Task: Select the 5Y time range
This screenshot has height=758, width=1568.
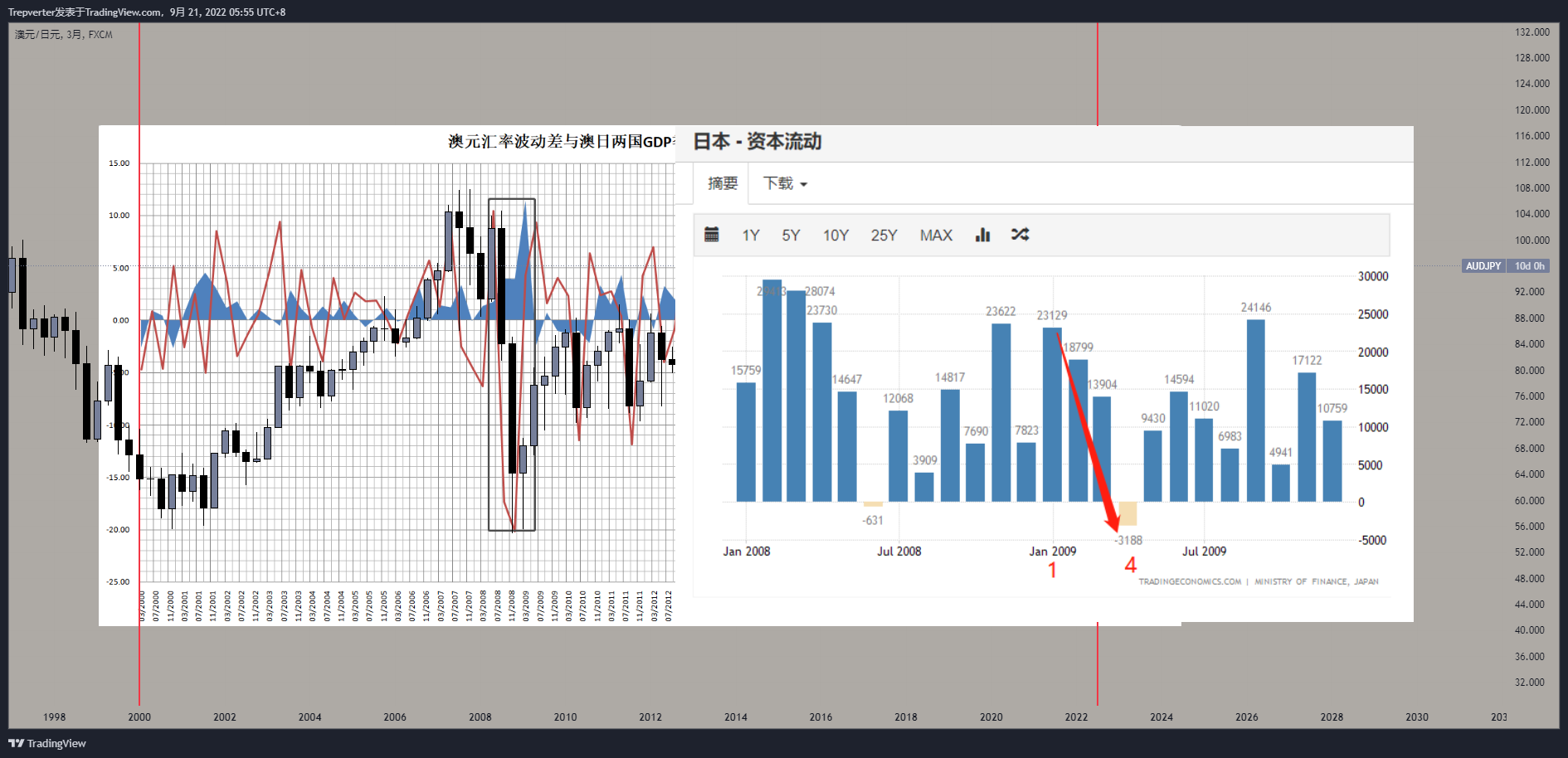Action: (791, 236)
